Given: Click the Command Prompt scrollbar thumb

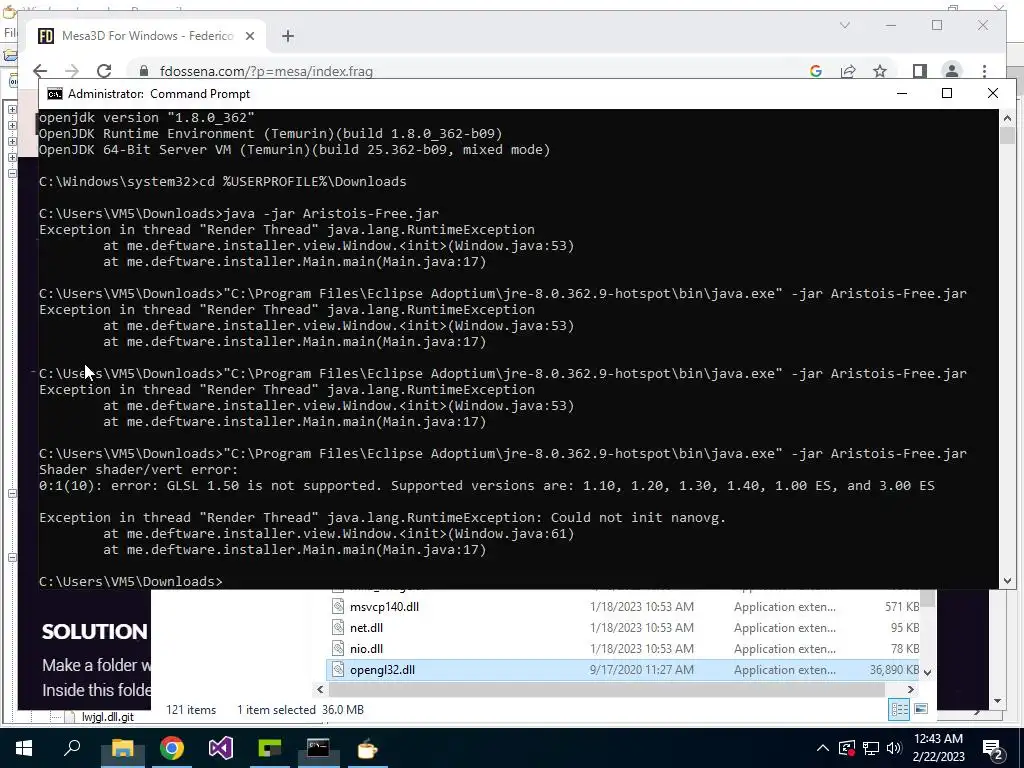Looking at the screenshot, I should (x=1007, y=135).
